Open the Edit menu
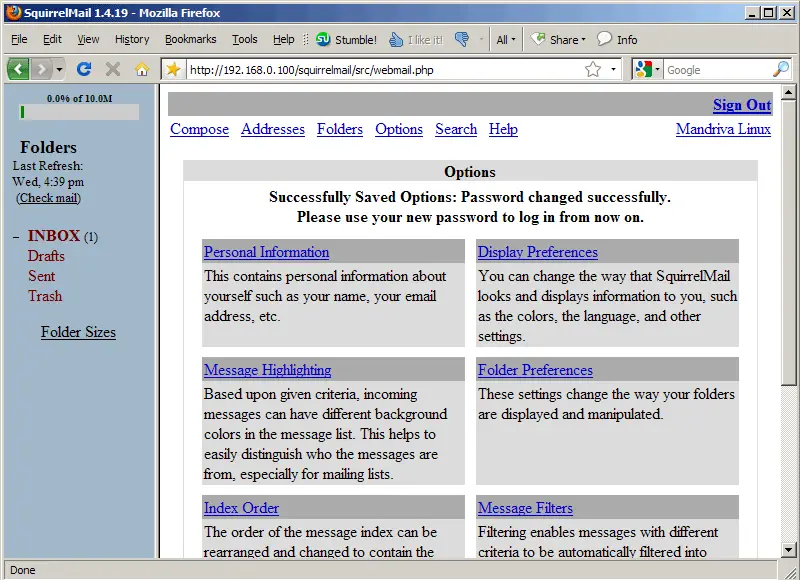The height and width of the screenshot is (580, 800). click(x=52, y=39)
